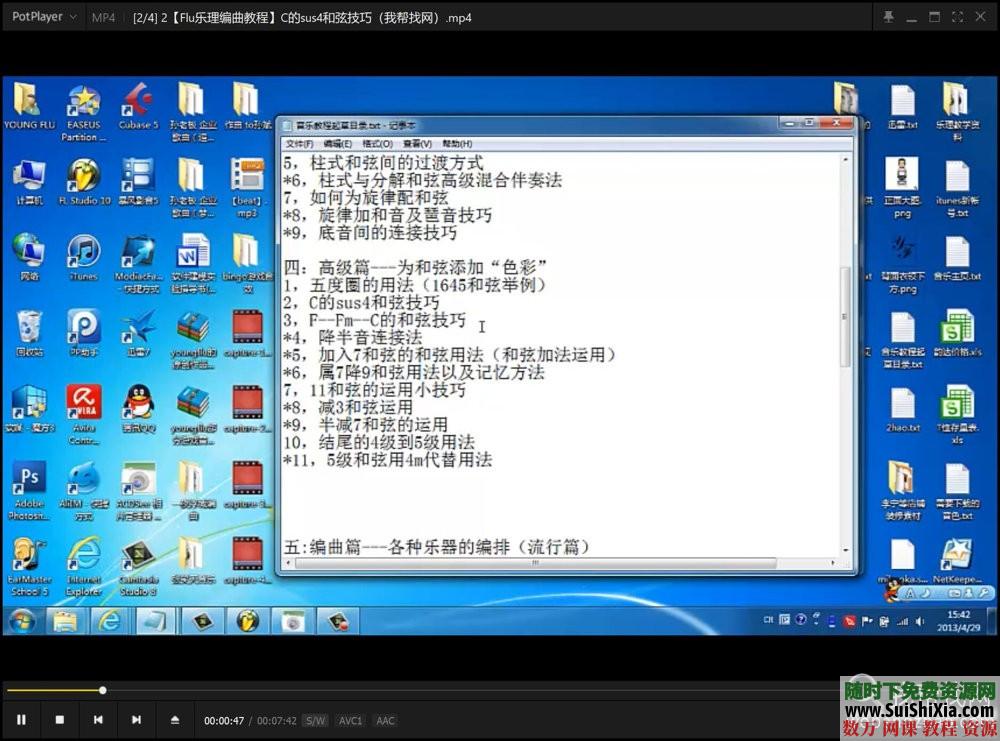Click the yellow playback progress slider
Image resolution: width=1000 pixels, height=741 pixels.
pos(103,690)
